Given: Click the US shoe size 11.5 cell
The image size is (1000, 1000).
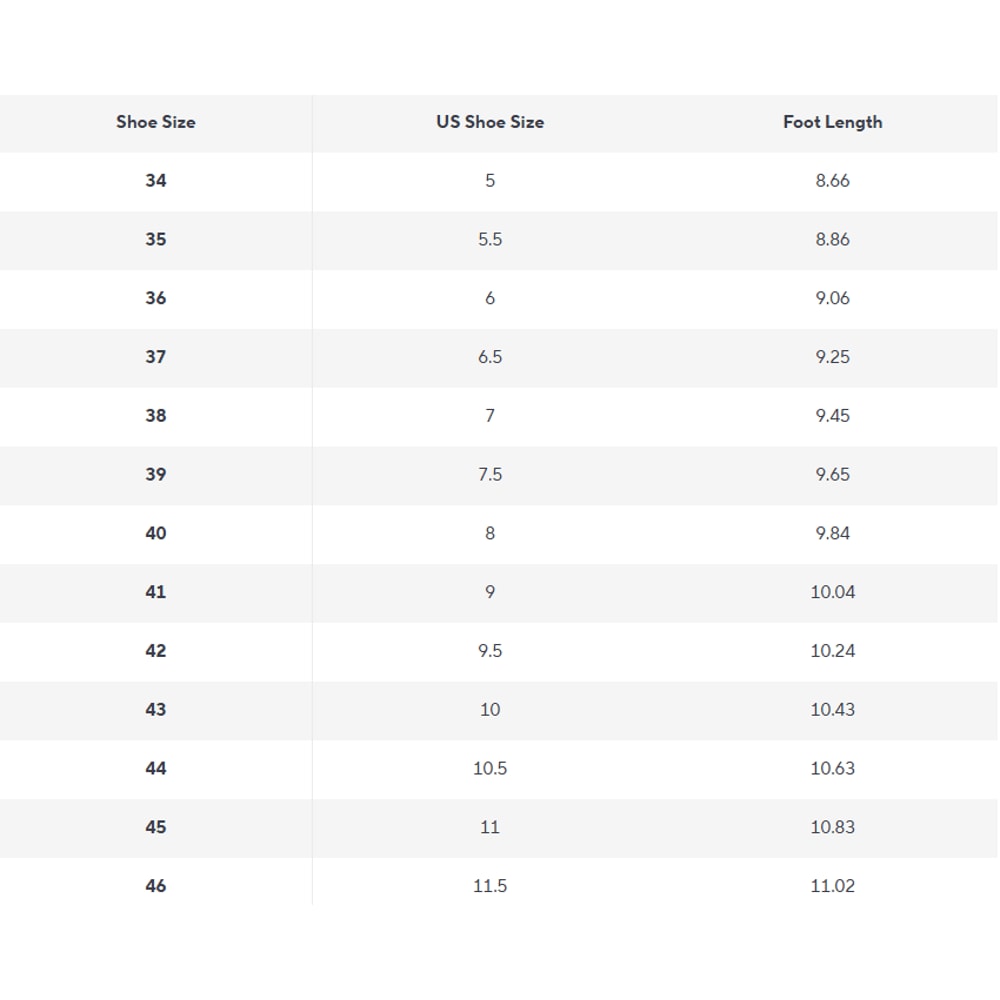Looking at the screenshot, I should click(490, 886).
